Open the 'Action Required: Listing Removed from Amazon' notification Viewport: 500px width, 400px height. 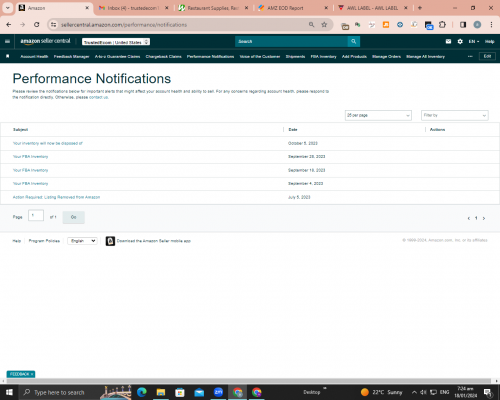[56, 197]
